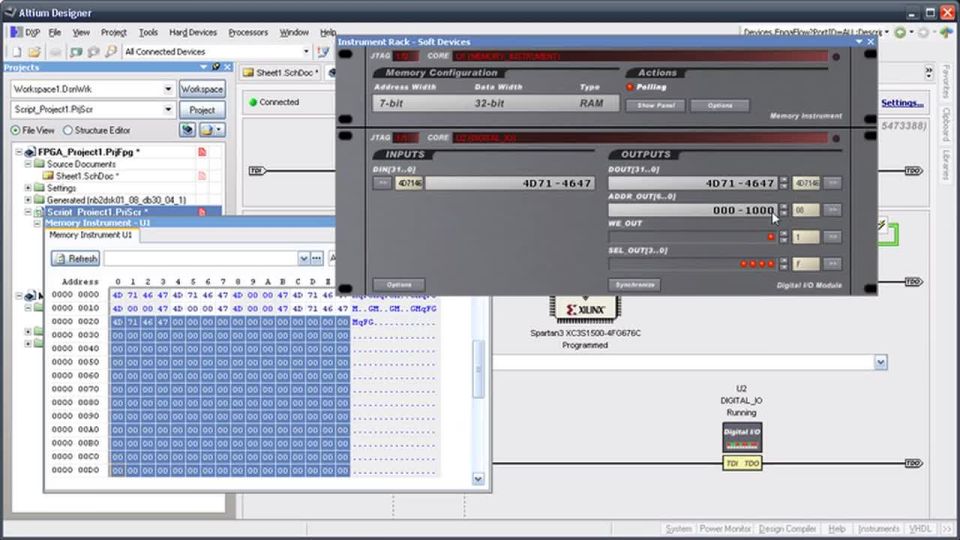Toggle the Polling indicator in Memory Instrument
The width and height of the screenshot is (960, 540).
coord(629,87)
